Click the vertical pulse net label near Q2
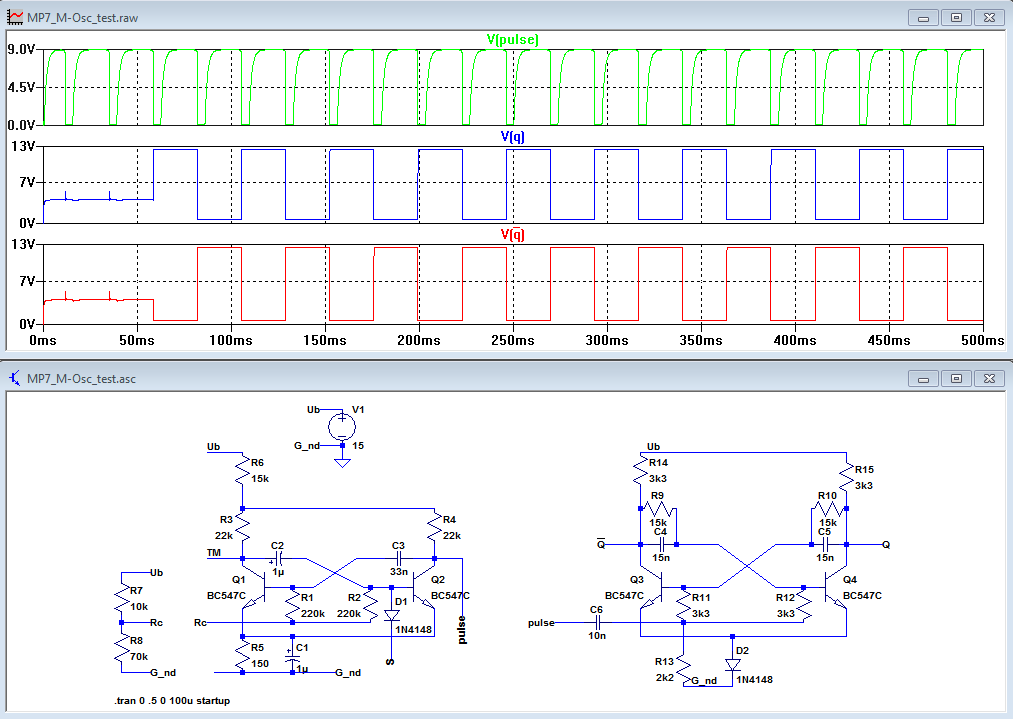The height and width of the screenshot is (719, 1013). [462, 630]
